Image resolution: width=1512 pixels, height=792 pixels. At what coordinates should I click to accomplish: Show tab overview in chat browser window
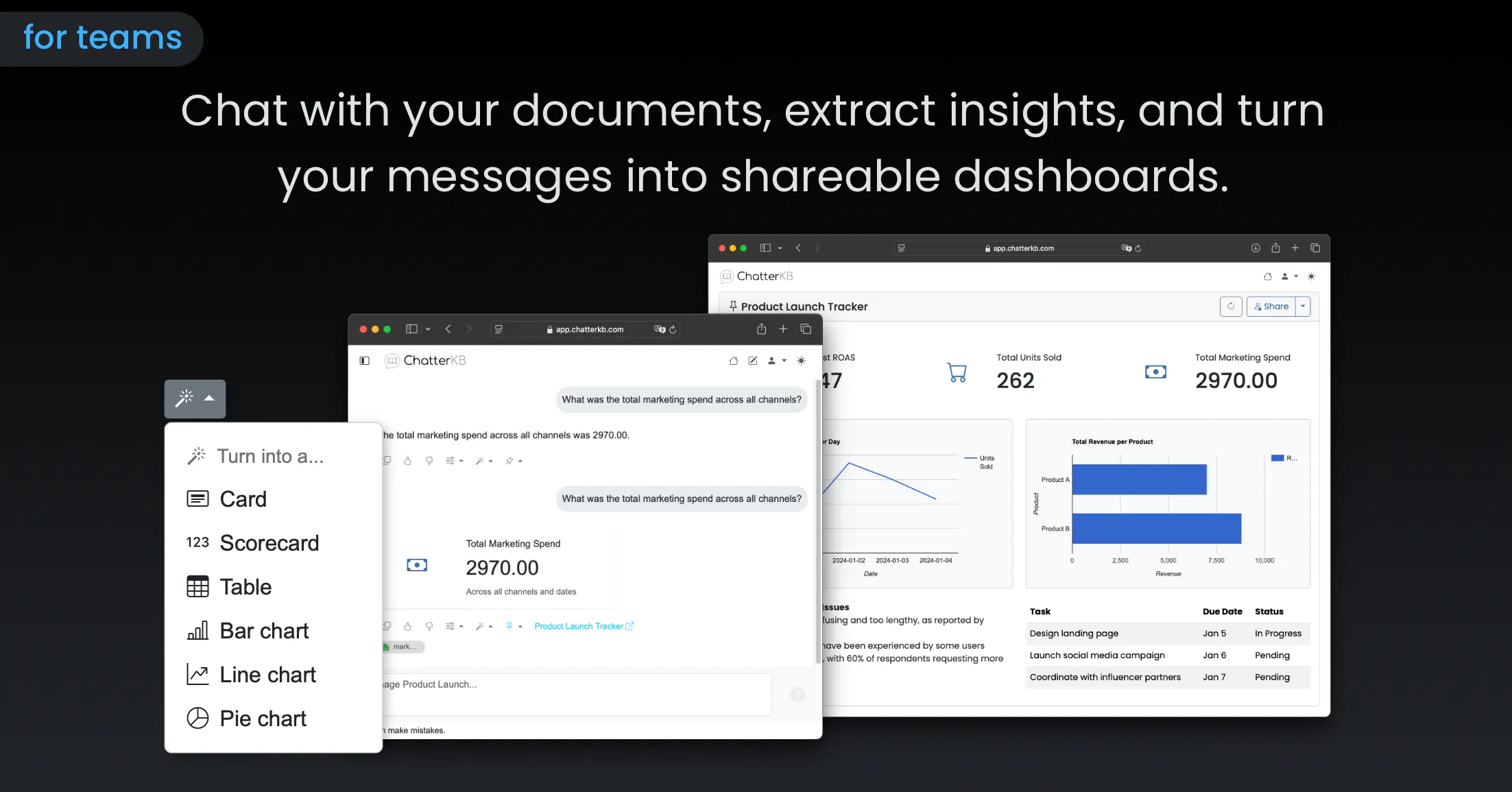tap(806, 329)
